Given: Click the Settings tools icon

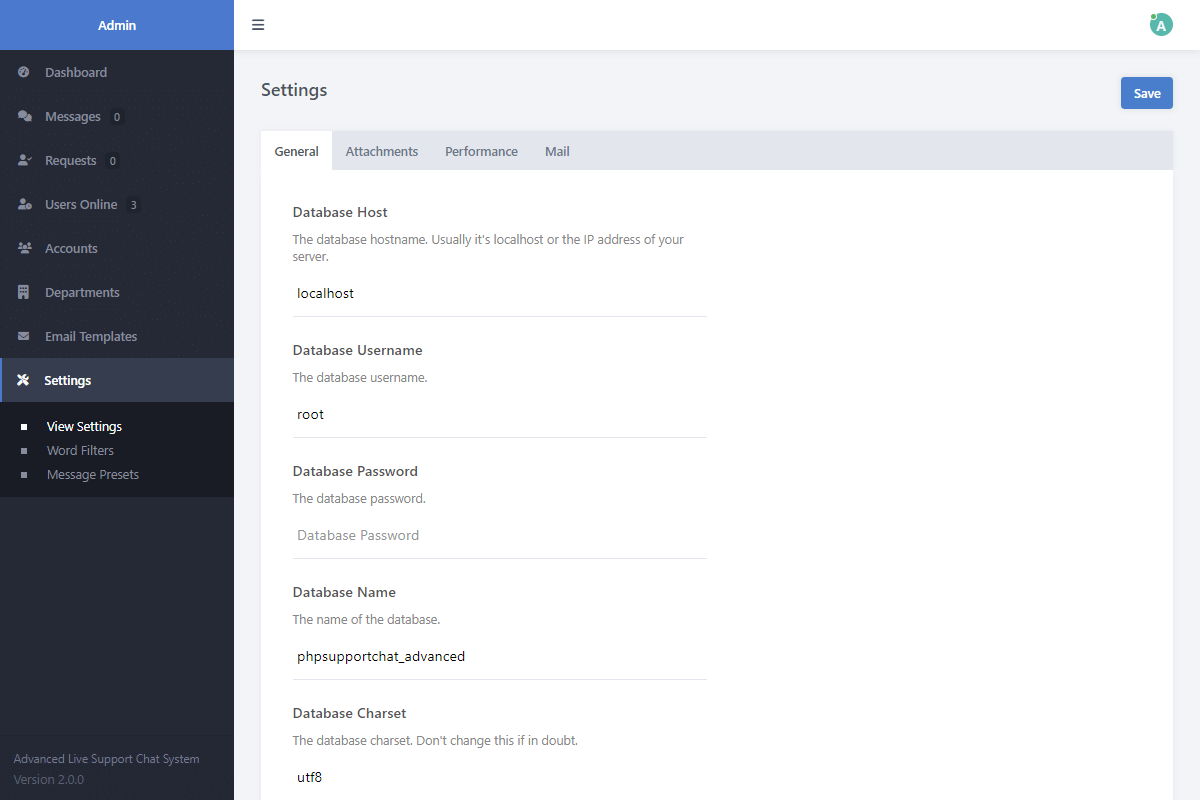Looking at the screenshot, I should [23, 380].
